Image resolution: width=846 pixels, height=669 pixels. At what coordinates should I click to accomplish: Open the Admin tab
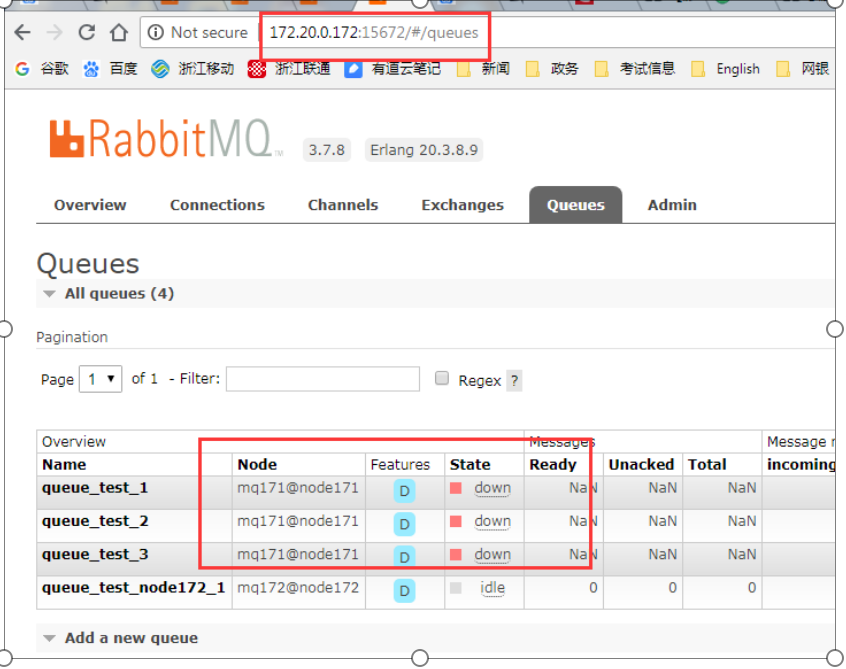pyautogui.click(x=671, y=204)
